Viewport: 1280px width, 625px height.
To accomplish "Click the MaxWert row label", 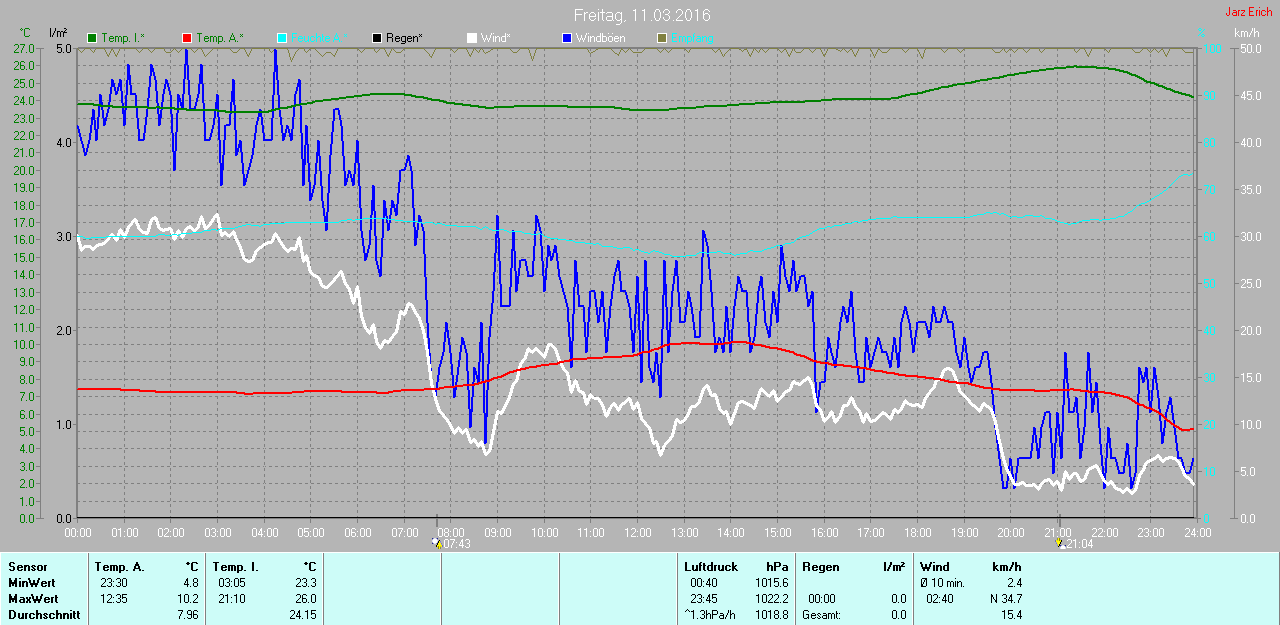I will (x=33, y=599).
